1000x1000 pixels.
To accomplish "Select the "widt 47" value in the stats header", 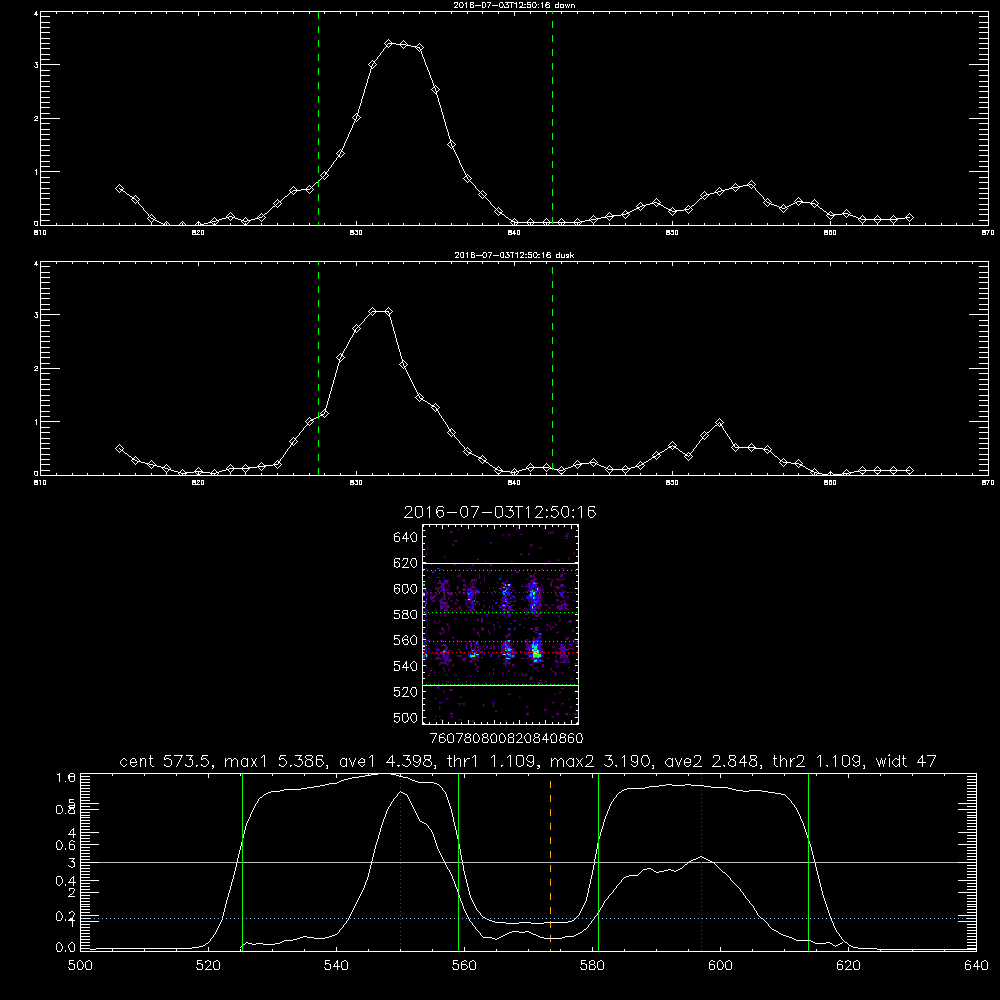I will (x=906, y=761).
